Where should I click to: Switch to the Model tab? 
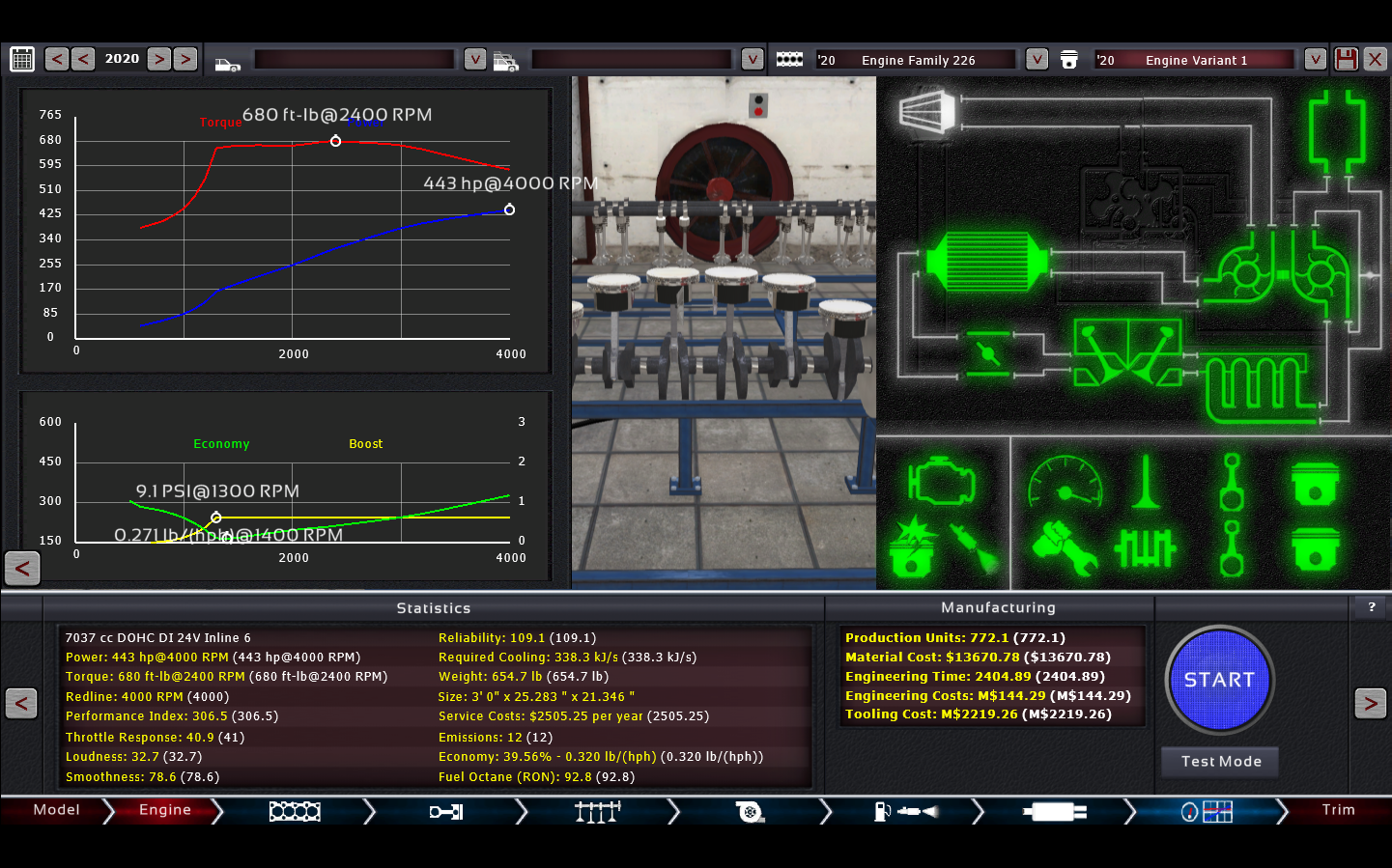(x=56, y=810)
